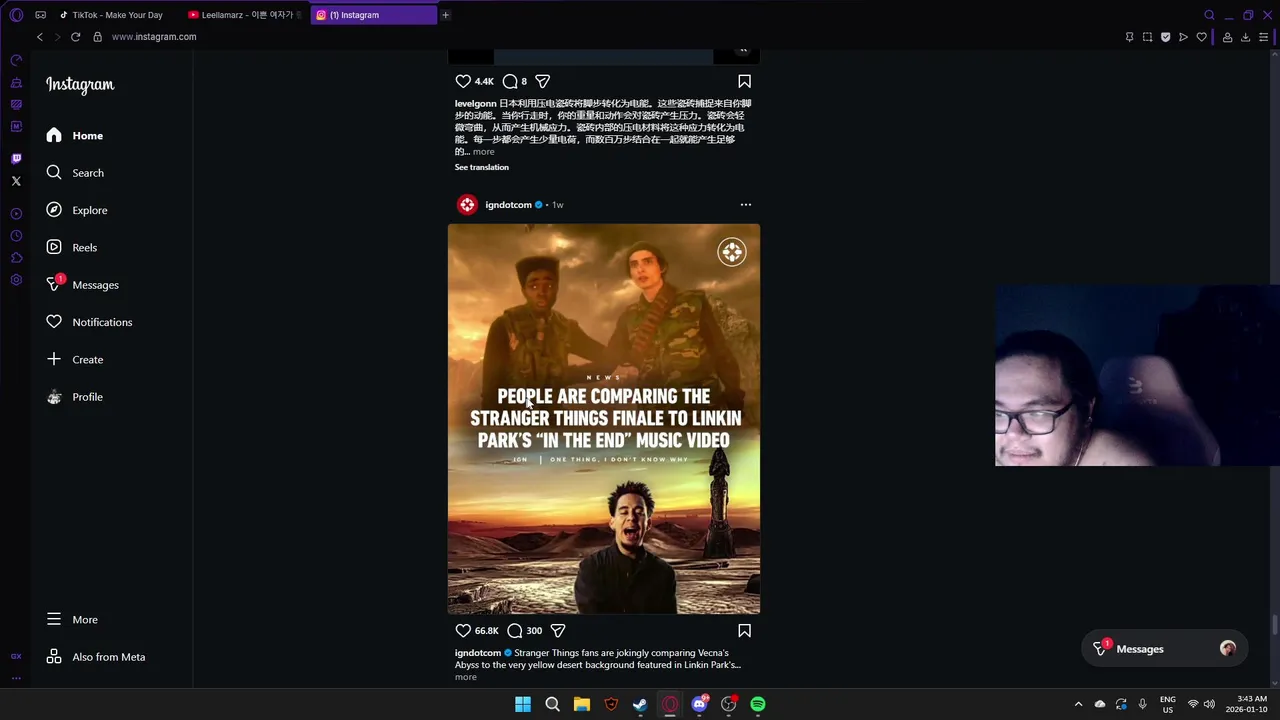Like the levelgonn post with 4.4K likes
Image resolution: width=1280 pixels, height=720 pixels.
(x=463, y=81)
